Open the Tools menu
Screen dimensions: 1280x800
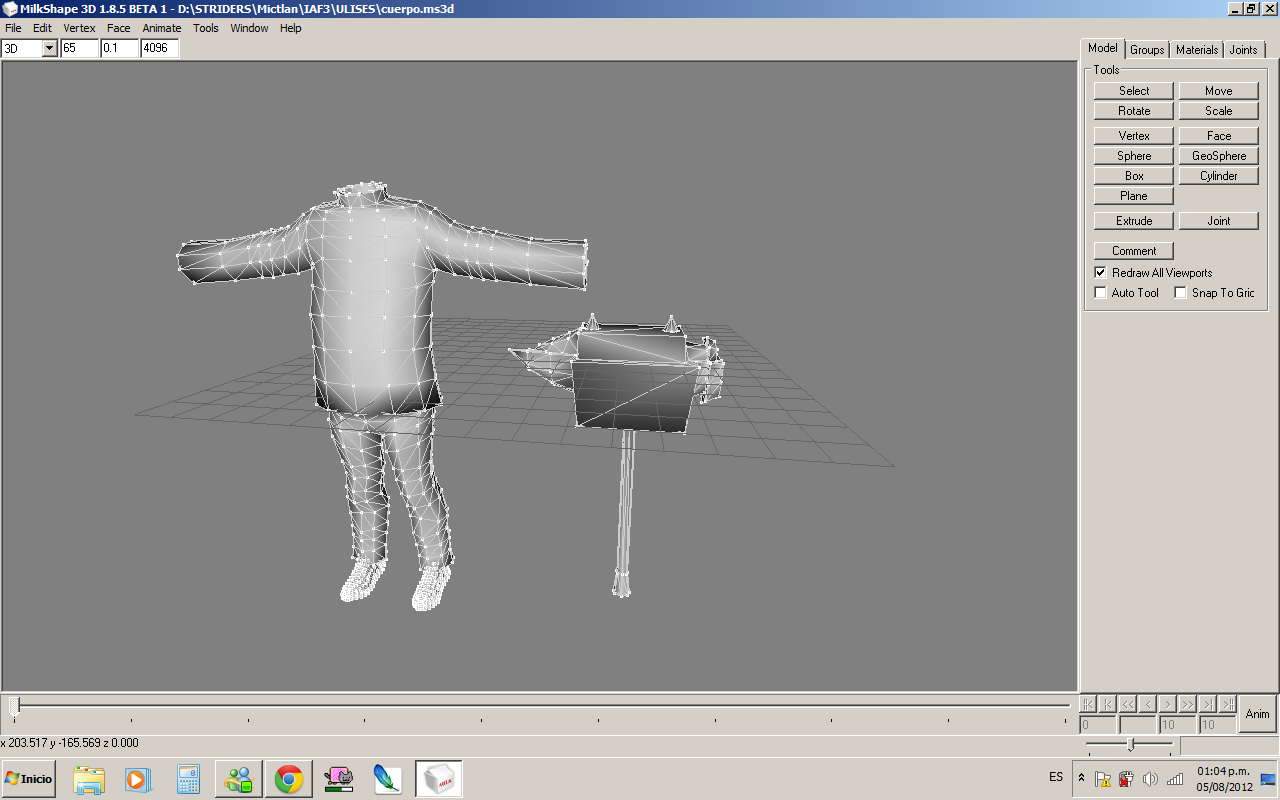(206, 28)
